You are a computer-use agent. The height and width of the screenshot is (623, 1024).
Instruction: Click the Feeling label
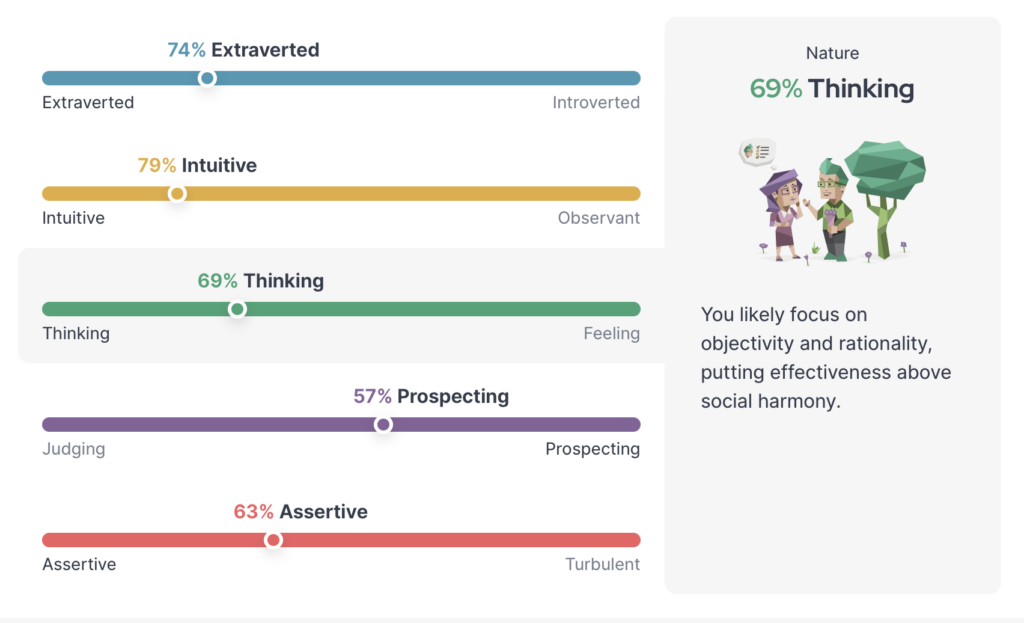[611, 334]
